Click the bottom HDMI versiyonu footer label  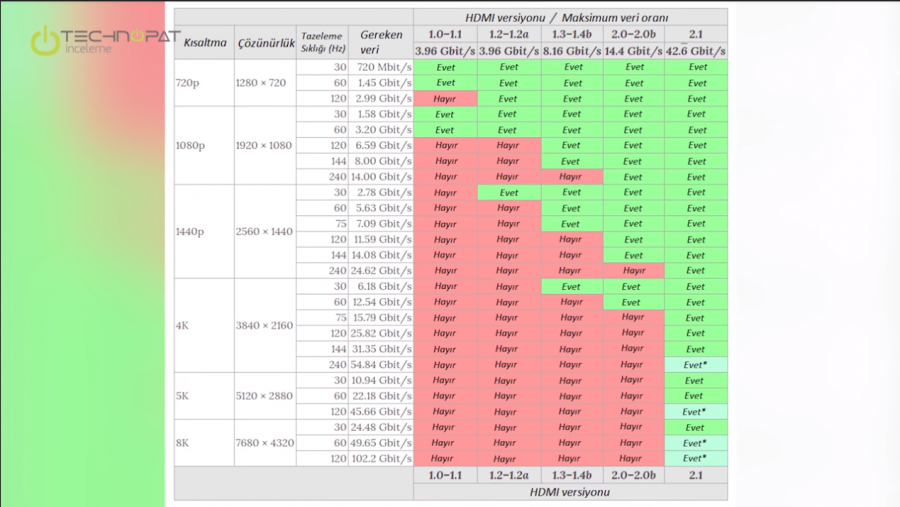570,492
